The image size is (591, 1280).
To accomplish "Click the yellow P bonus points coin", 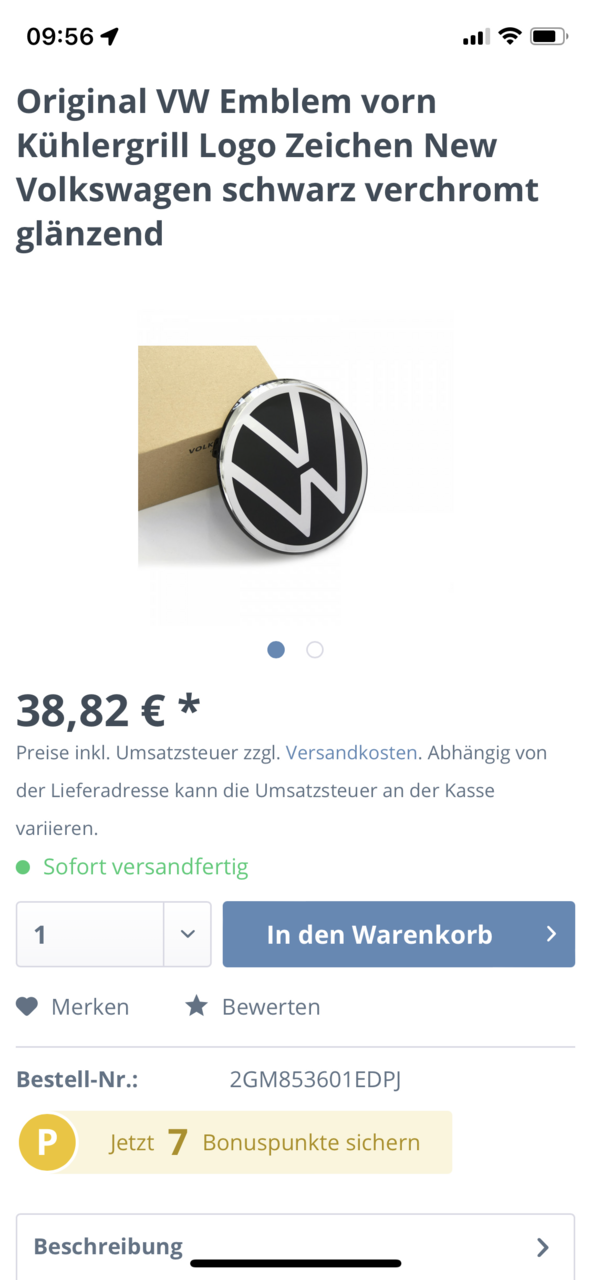I will click(x=47, y=1142).
